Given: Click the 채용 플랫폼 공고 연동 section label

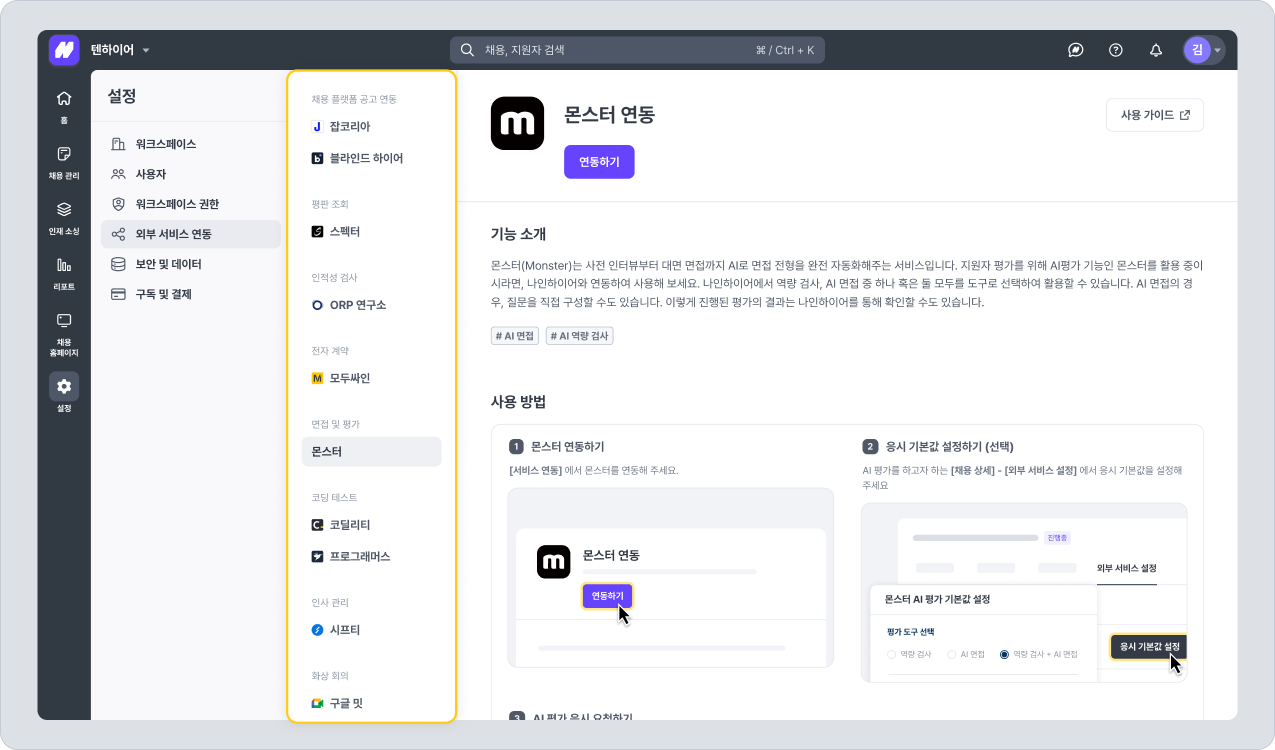Looking at the screenshot, I should click(354, 99).
